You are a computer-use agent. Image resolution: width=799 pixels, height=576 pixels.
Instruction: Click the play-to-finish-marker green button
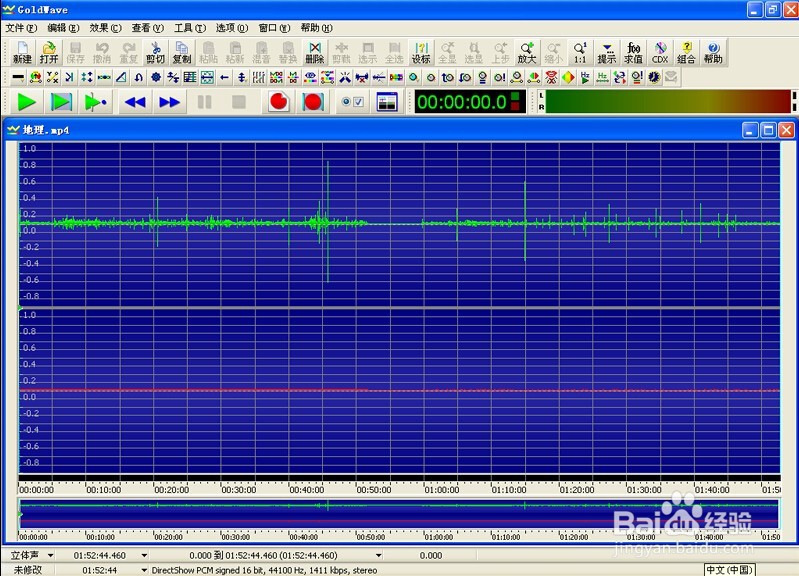[x=95, y=102]
